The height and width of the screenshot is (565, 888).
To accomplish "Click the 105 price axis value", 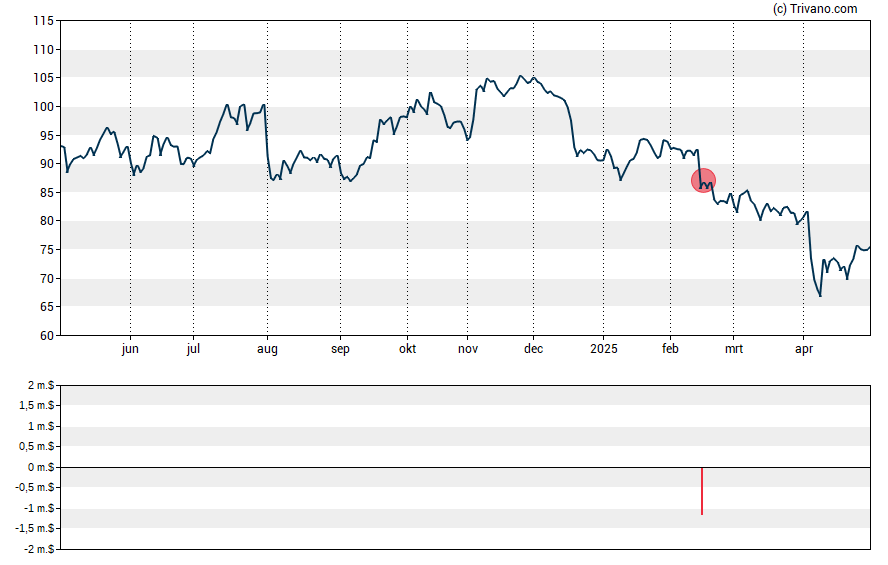I will point(44,78).
